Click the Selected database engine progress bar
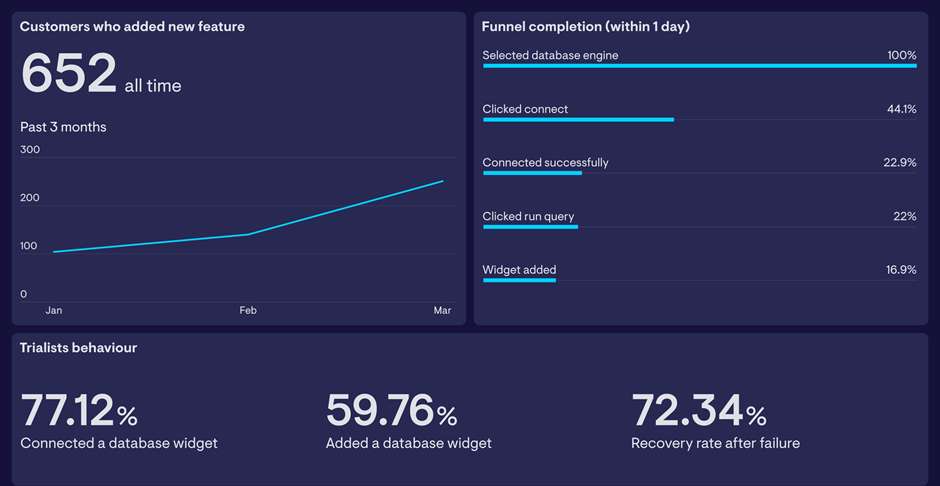The height and width of the screenshot is (486, 940). 699,66
